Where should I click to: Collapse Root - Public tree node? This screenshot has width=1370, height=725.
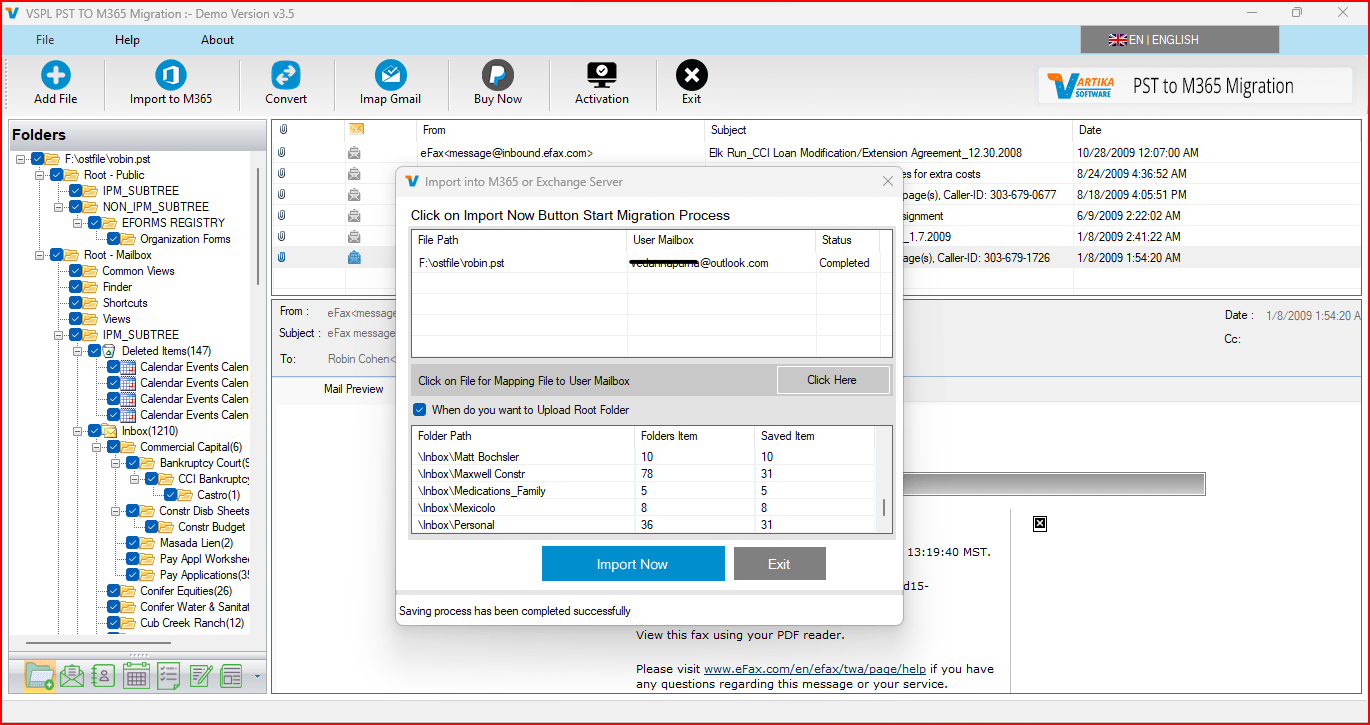pos(40,175)
